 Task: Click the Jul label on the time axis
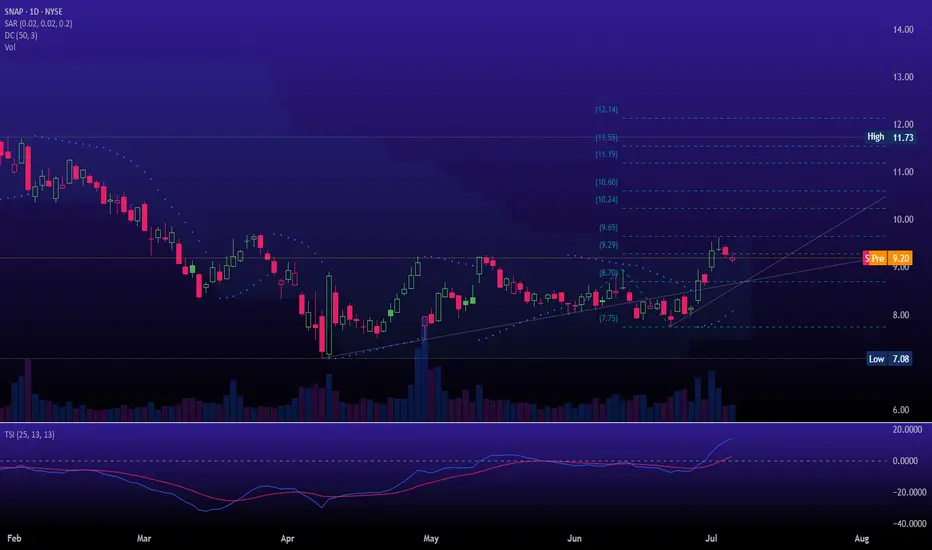click(x=711, y=538)
